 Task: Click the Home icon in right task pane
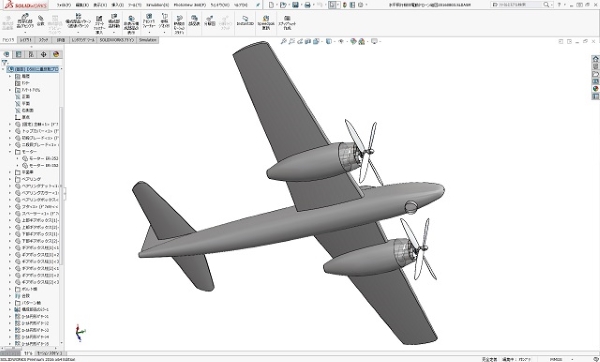[595, 59]
